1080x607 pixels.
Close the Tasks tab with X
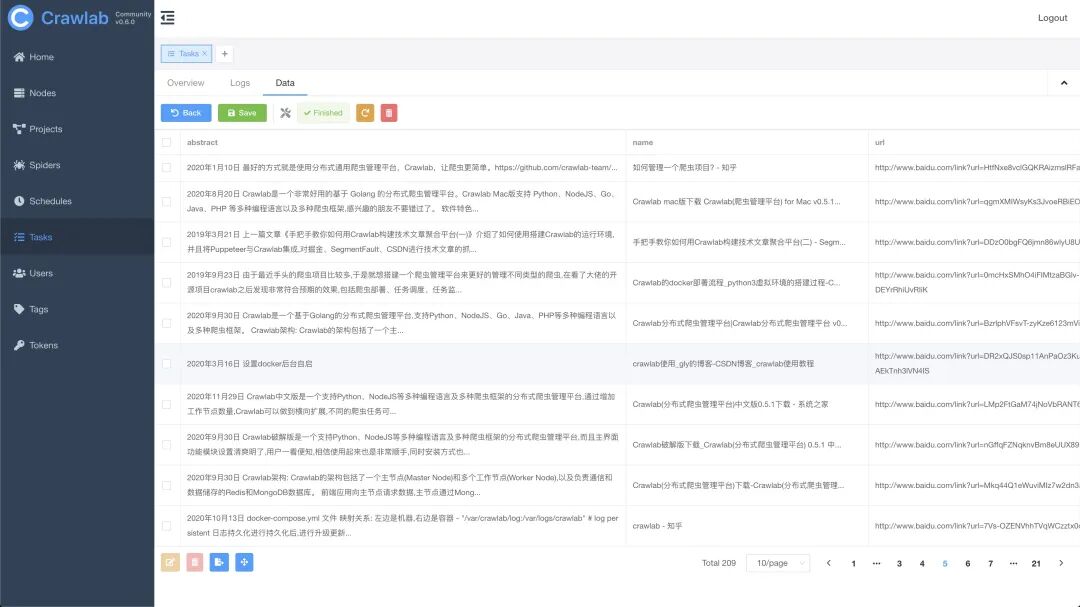(x=205, y=54)
